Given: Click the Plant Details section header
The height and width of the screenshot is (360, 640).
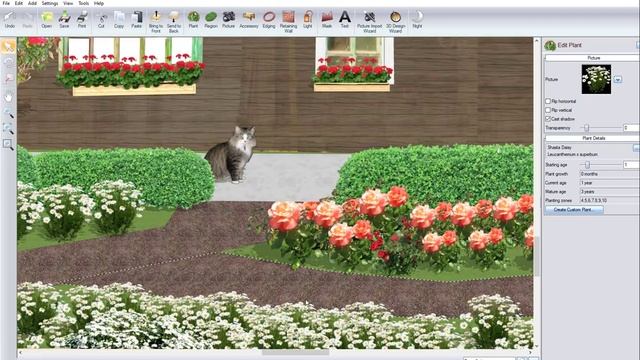Looking at the screenshot, I should [x=593, y=138].
